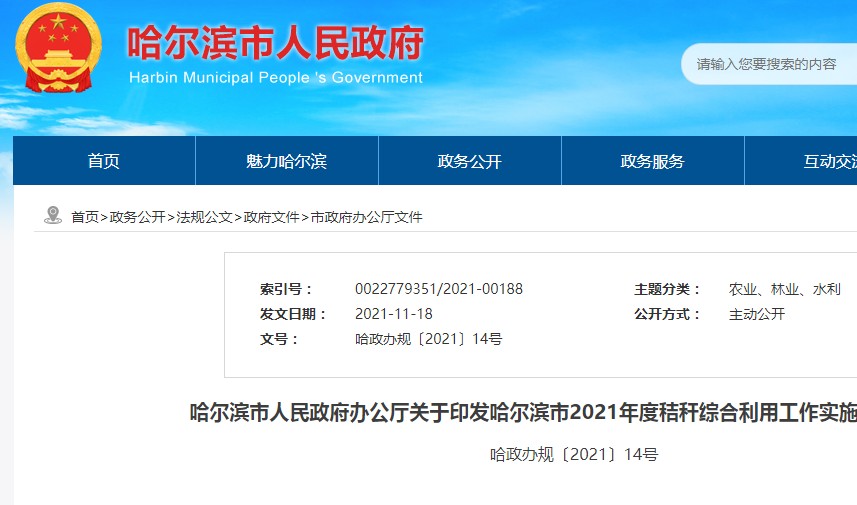The image size is (857, 505).
Task: Go to 法规公文 in breadcrumb
Action: coord(204,217)
